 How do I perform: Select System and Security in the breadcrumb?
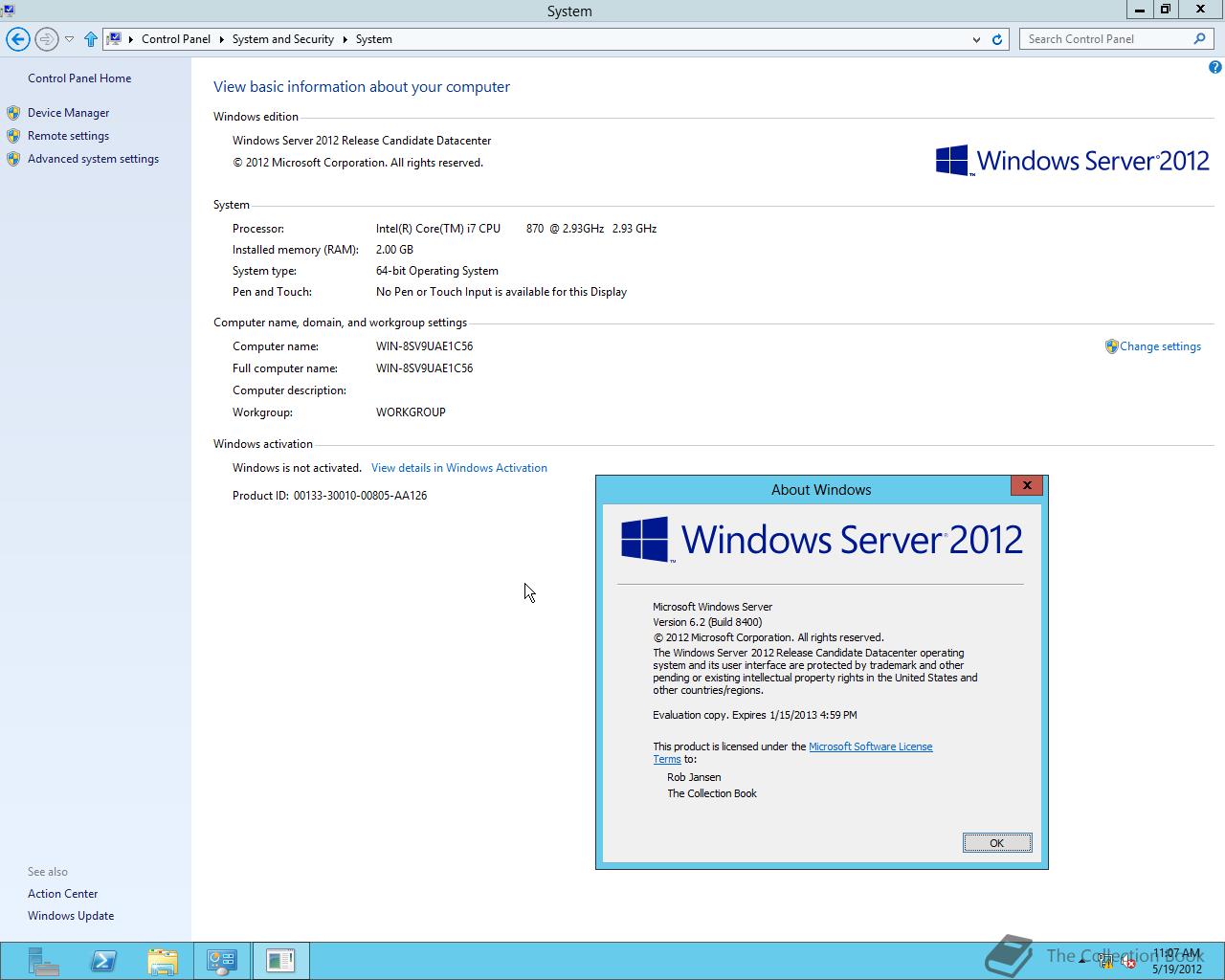coord(282,39)
